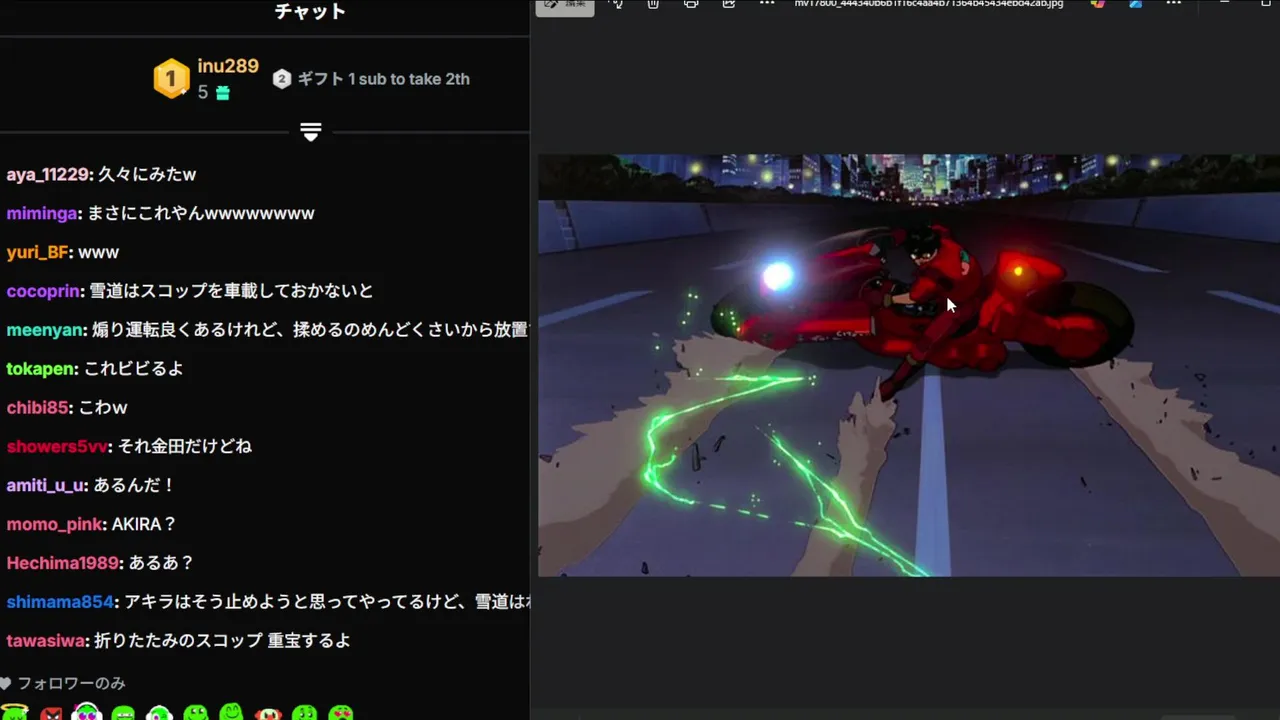
Task: Click the print icon in photo viewer
Action: 691,4
